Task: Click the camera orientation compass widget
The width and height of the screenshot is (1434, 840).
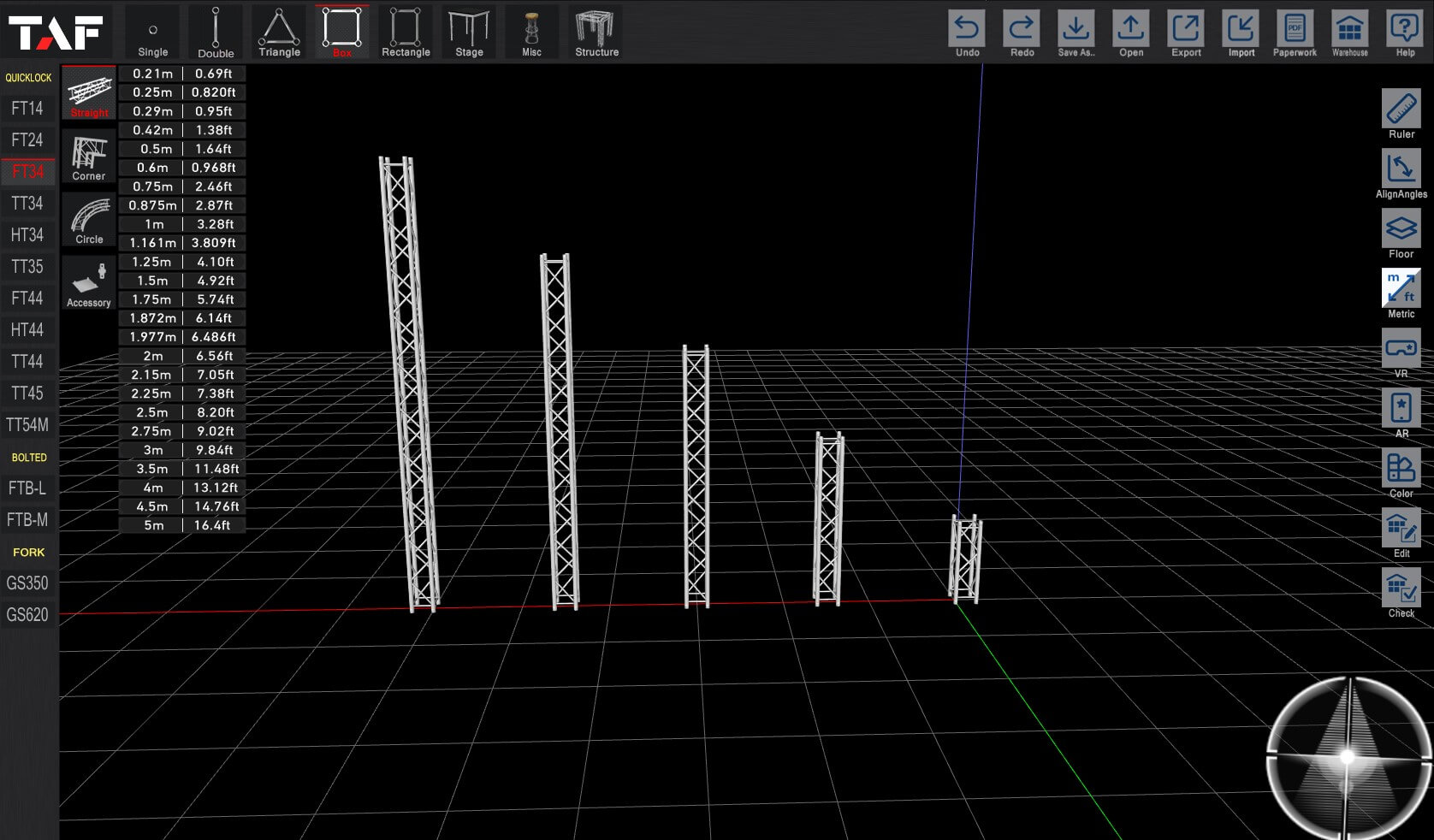Action: click(x=1348, y=756)
